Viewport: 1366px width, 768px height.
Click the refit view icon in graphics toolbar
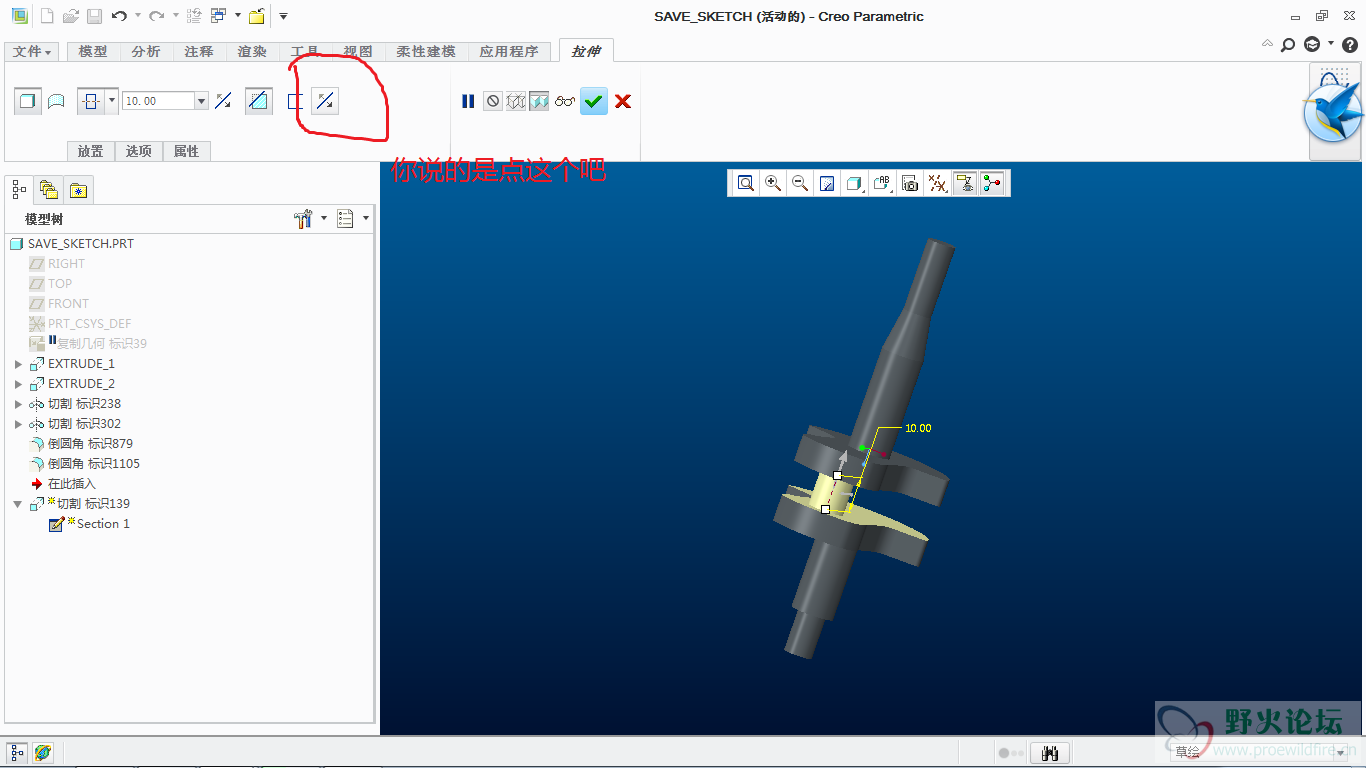[x=745, y=183]
